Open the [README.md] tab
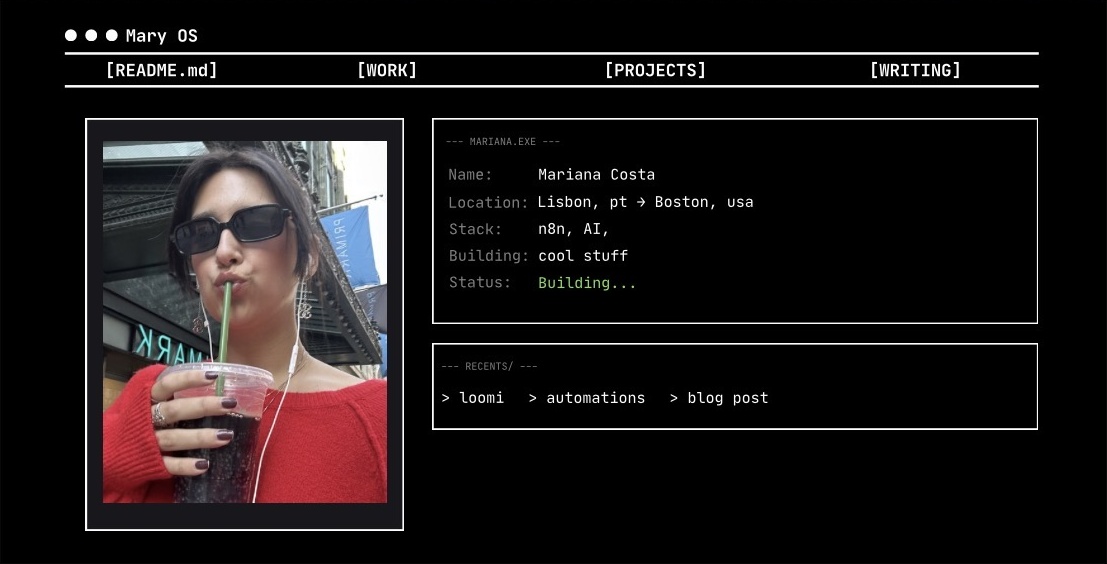Screen dimensions: 1107x564 click(162, 70)
